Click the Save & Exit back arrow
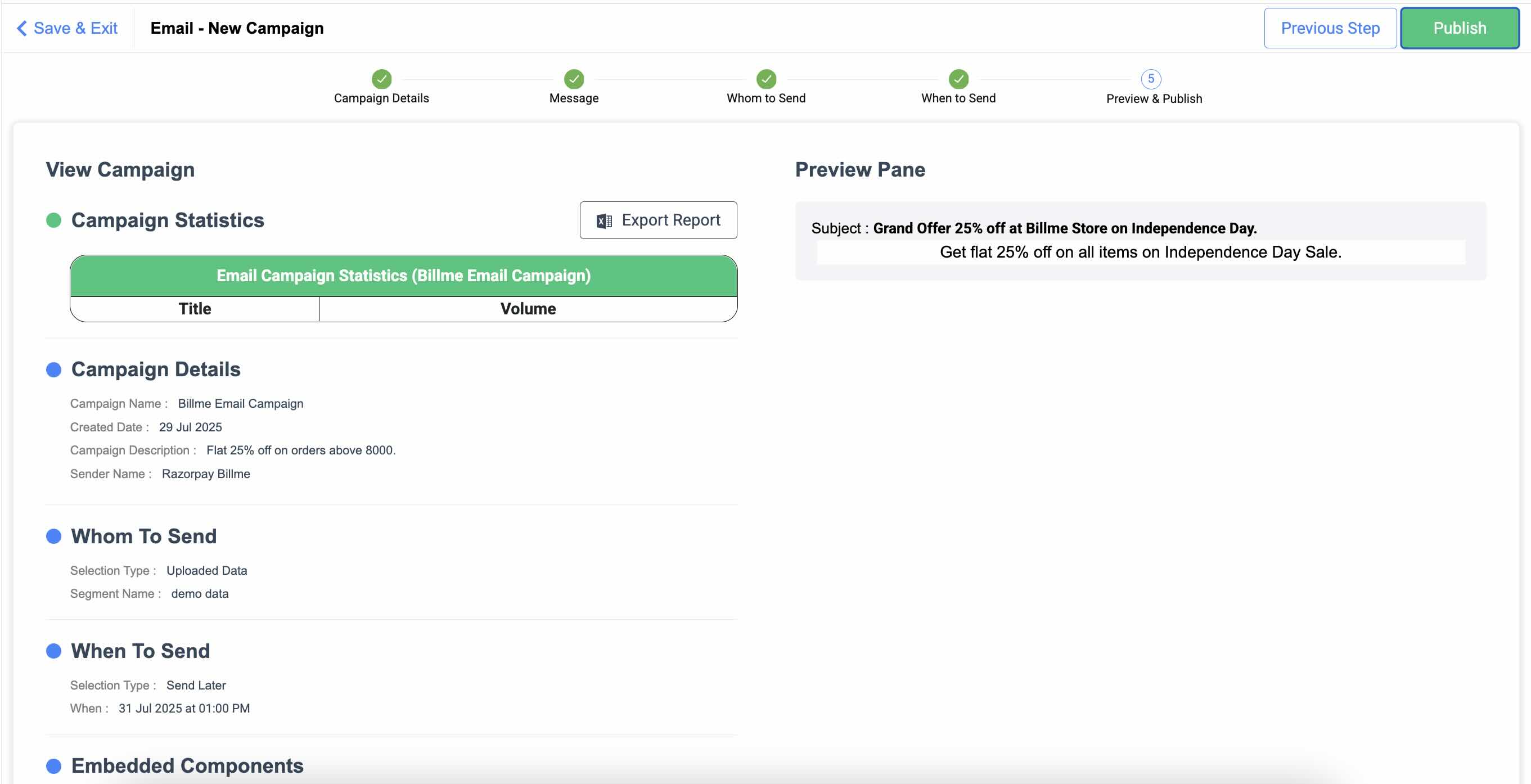The image size is (1531, 784). [21, 28]
